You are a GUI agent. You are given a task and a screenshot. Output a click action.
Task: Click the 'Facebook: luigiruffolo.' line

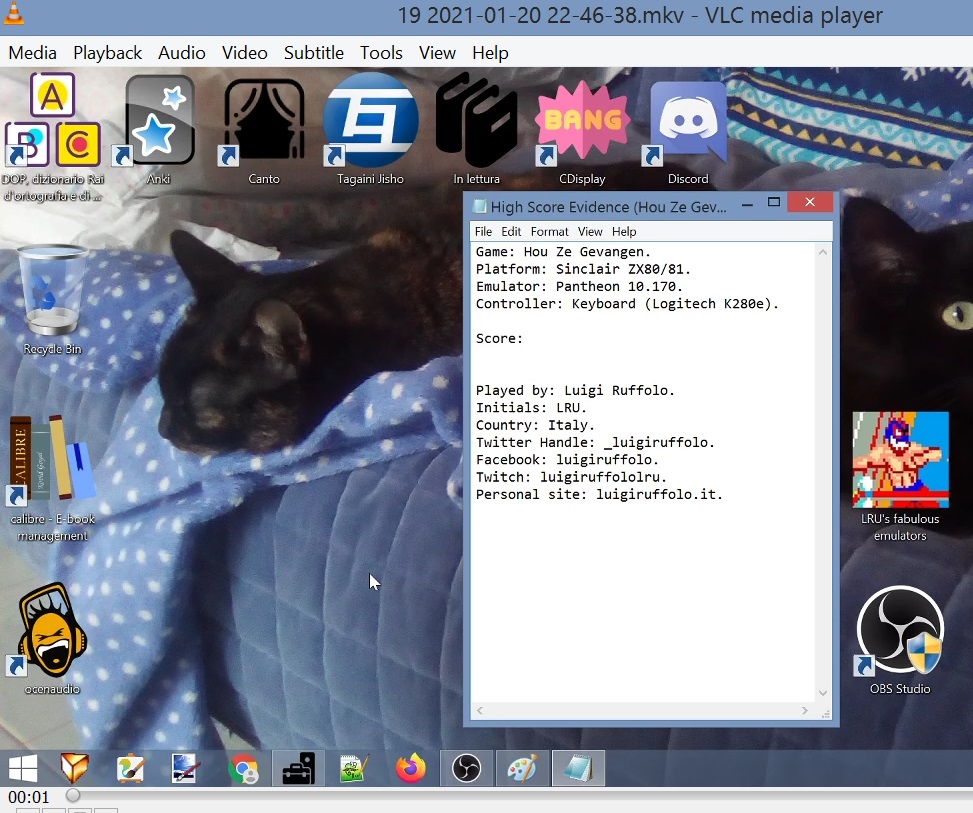pos(567,460)
